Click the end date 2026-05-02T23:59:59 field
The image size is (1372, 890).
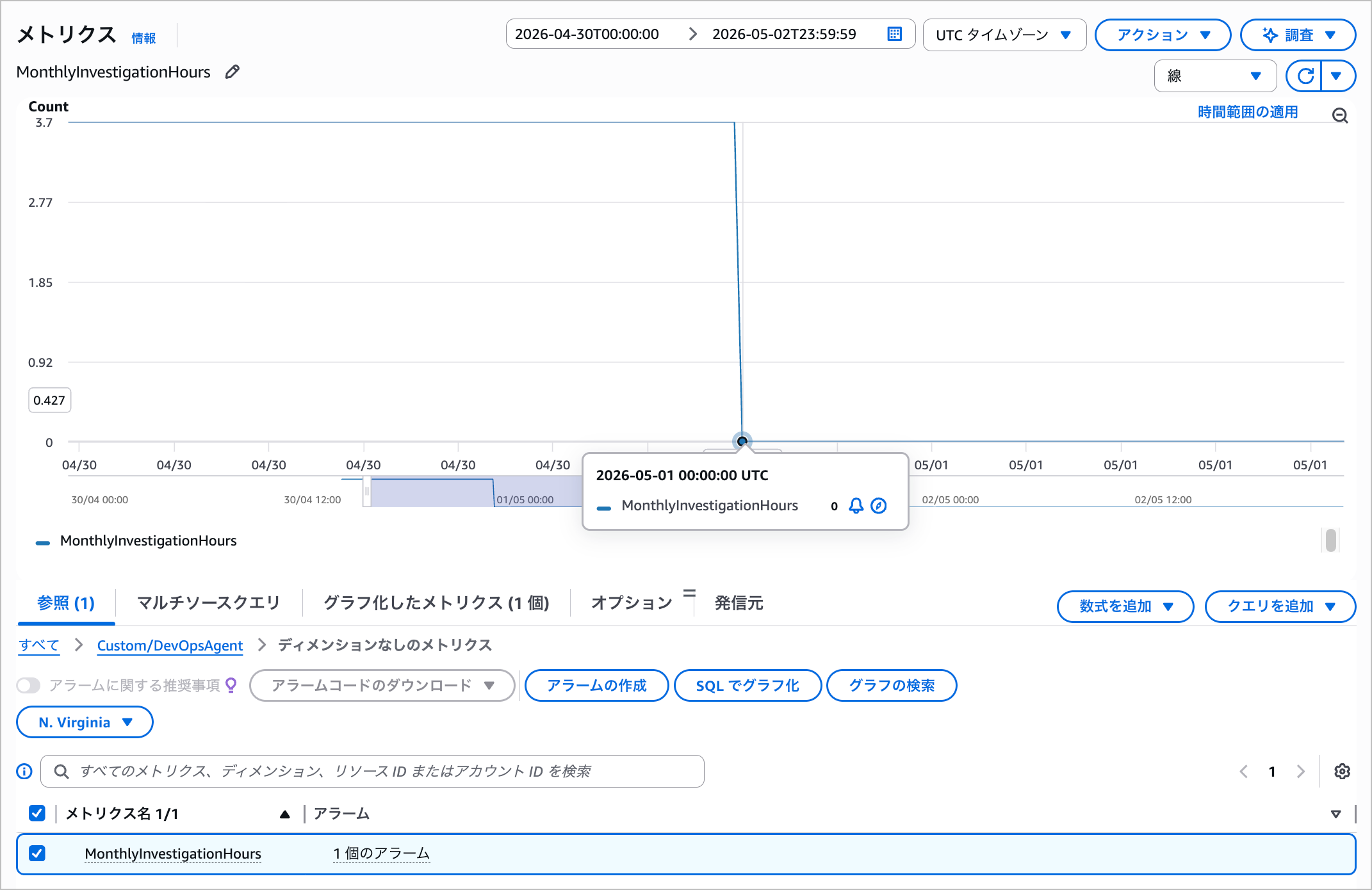pos(784,34)
